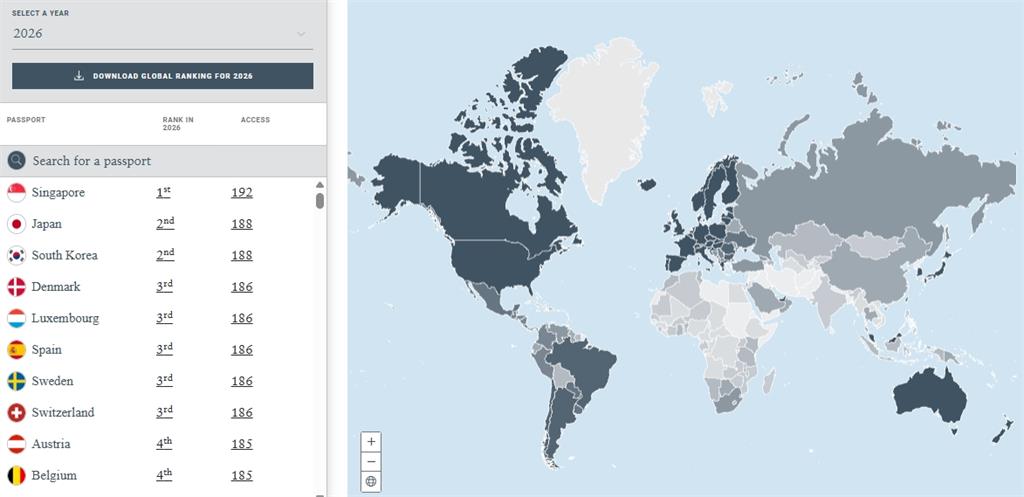This screenshot has height=497, width=1024.
Task: Click the Singapore flag icon
Action: (x=16, y=193)
